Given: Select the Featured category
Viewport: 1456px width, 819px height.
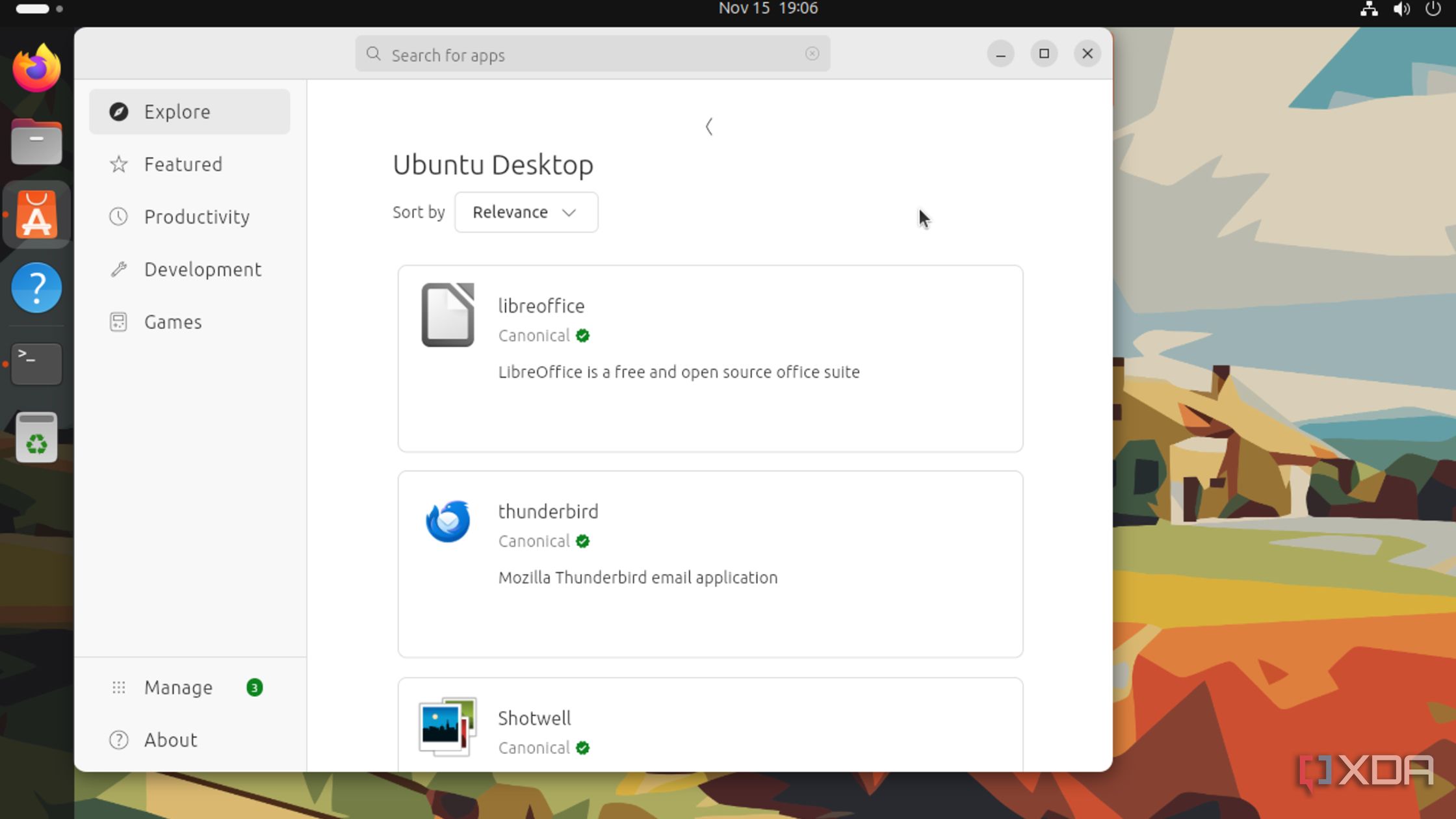Looking at the screenshot, I should [x=183, y=164].
